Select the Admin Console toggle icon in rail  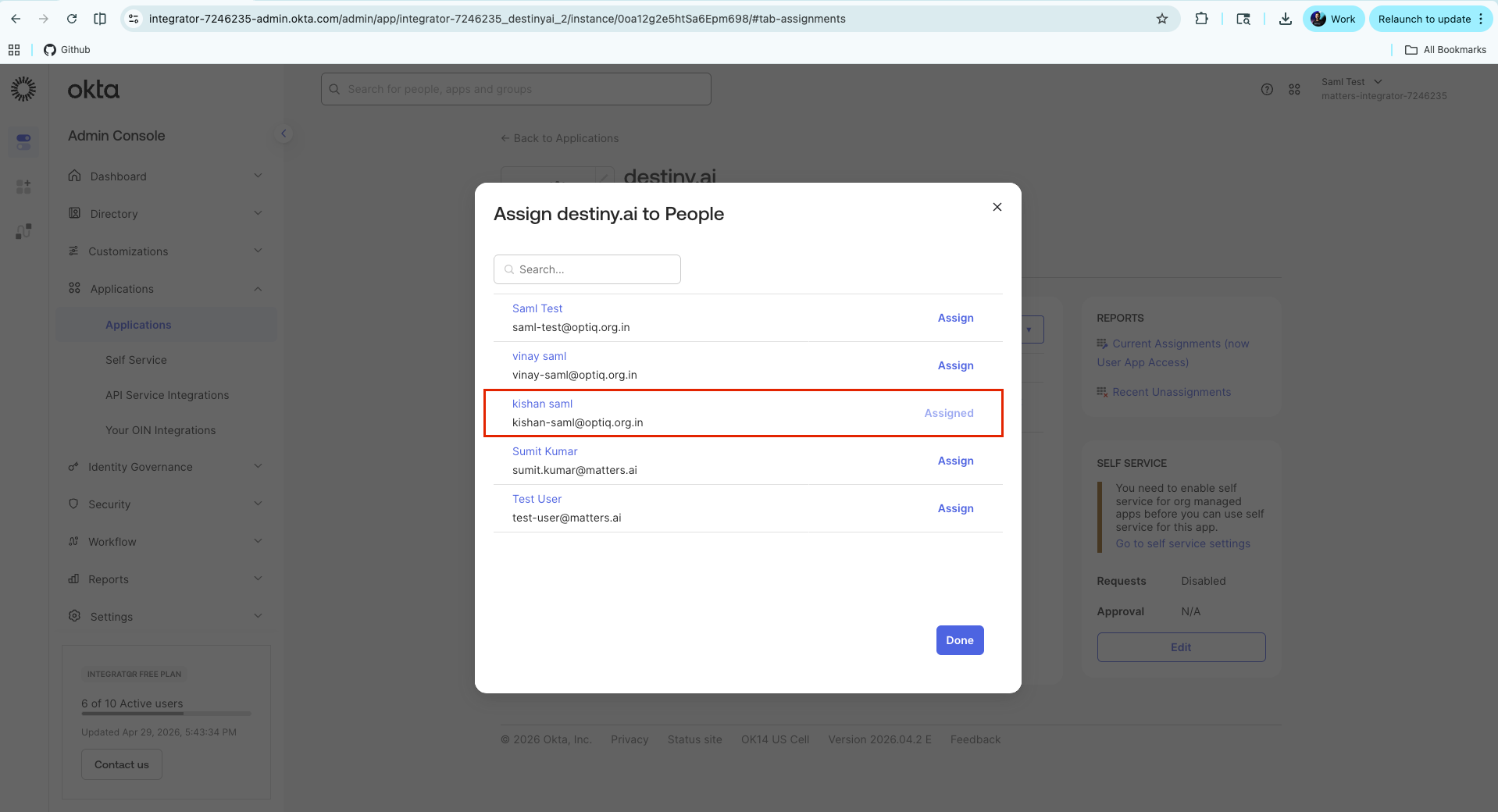(23, 141)
